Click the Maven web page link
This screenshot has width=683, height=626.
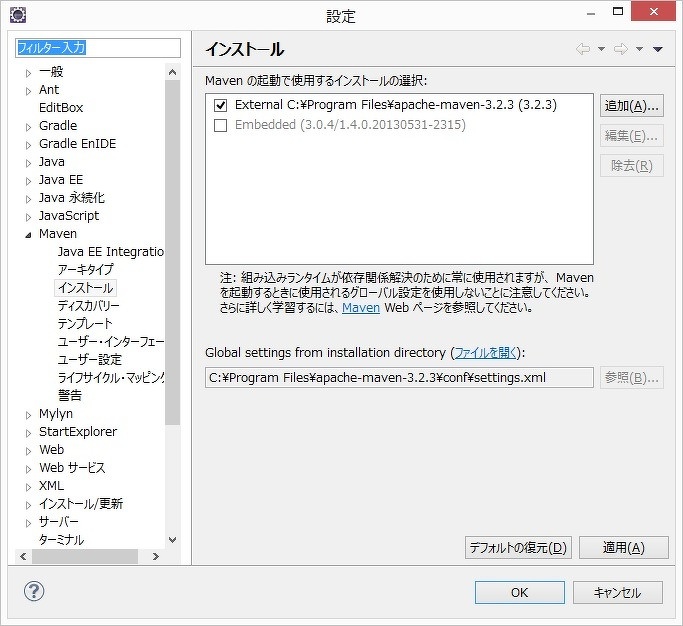pyautogui.click(x=360, y=308)
